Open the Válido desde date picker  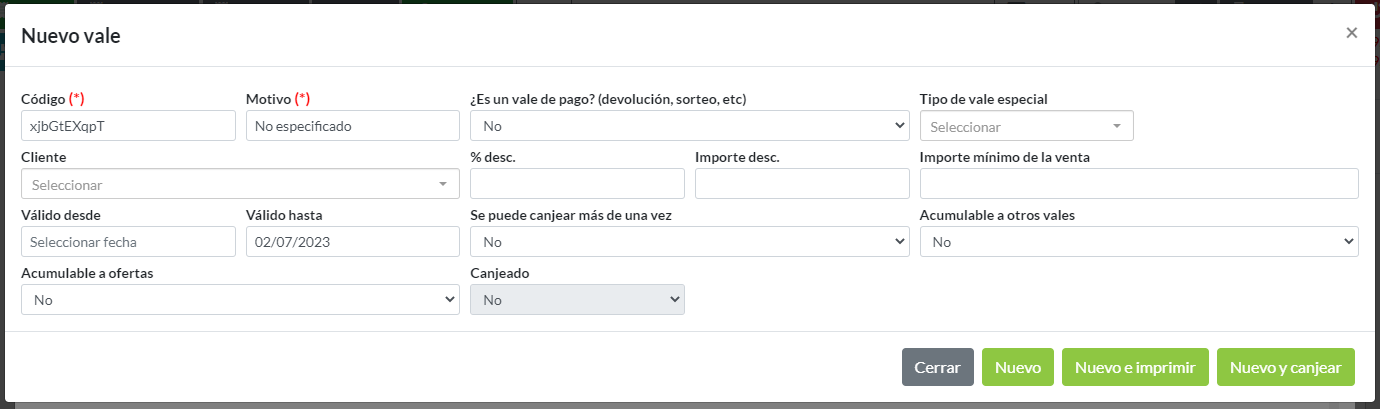click(x=128, y=242)
